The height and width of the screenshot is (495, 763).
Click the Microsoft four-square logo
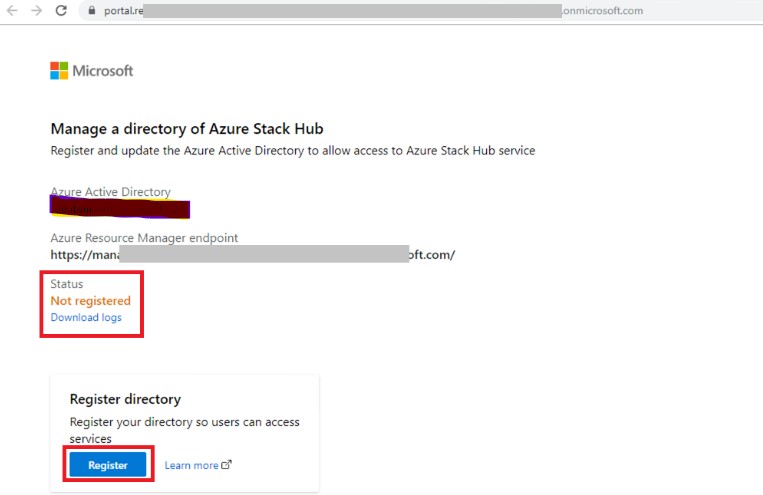pos(59,71)
